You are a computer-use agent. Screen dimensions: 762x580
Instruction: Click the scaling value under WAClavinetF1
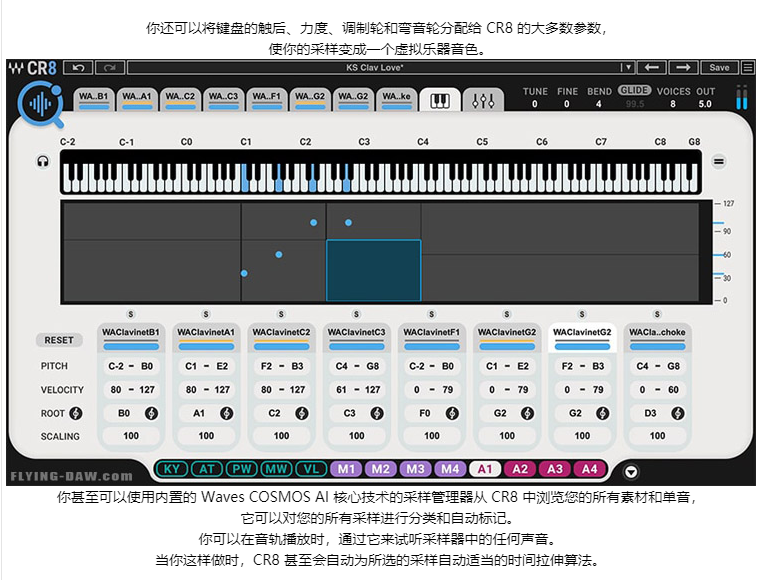click(432, 436)
